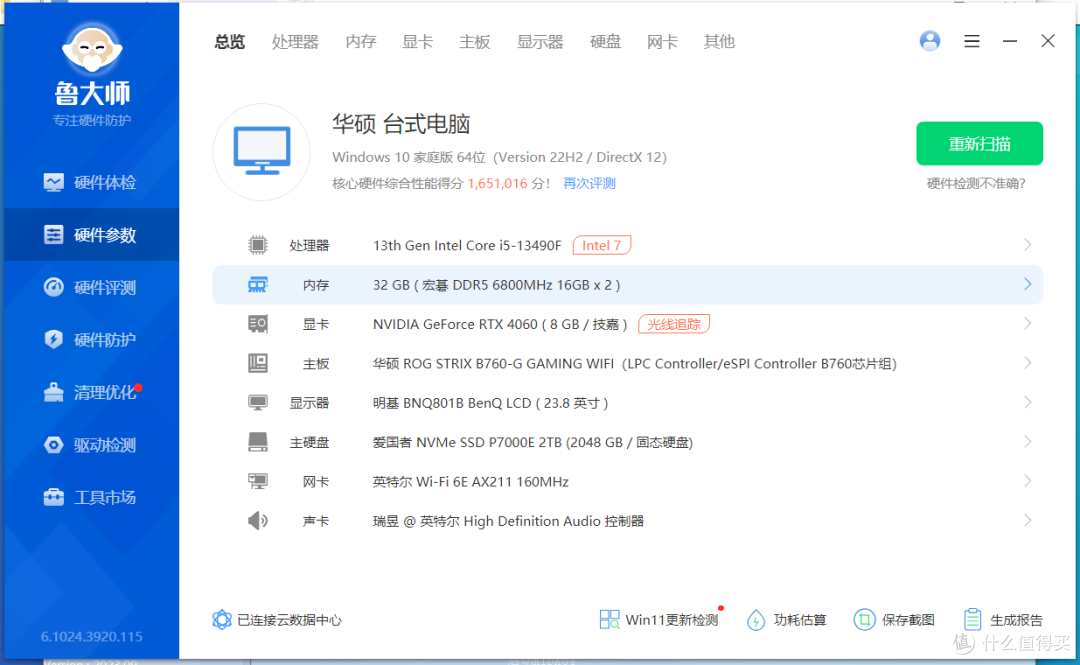
Task: Open the hamburger main menu
Action: coord(972,41)
